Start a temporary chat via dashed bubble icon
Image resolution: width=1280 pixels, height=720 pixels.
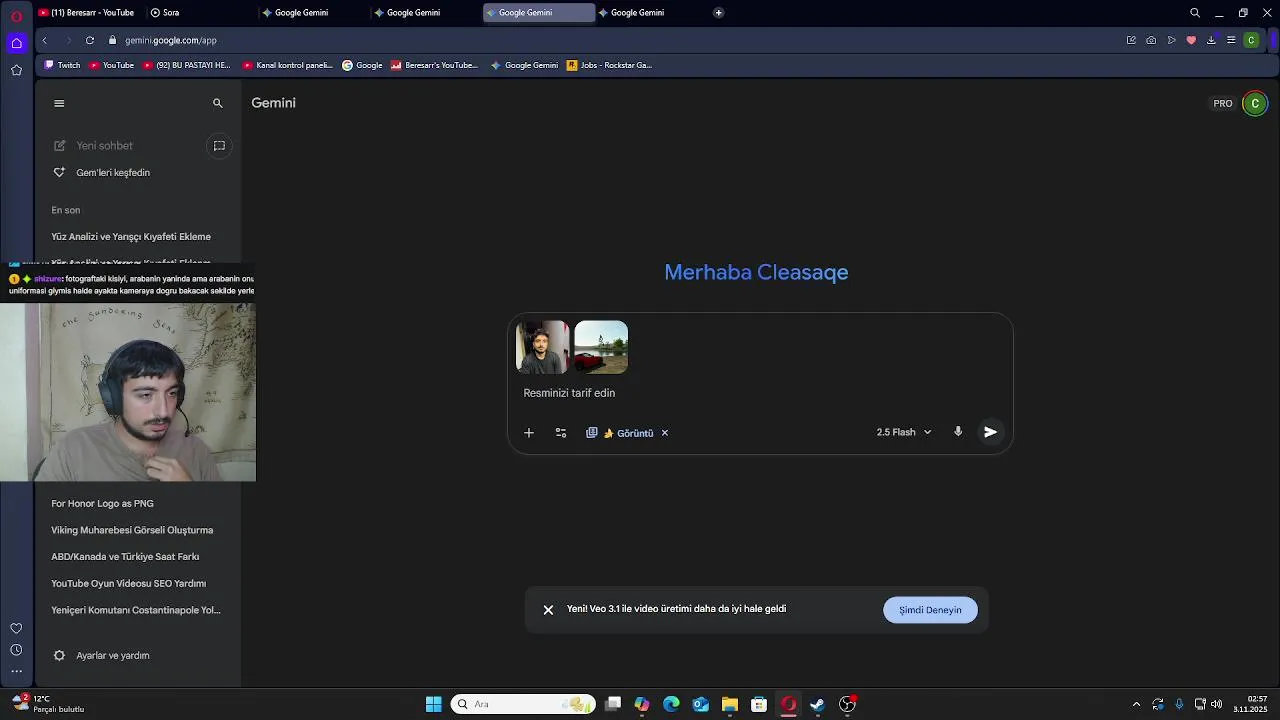coord(219,146)
